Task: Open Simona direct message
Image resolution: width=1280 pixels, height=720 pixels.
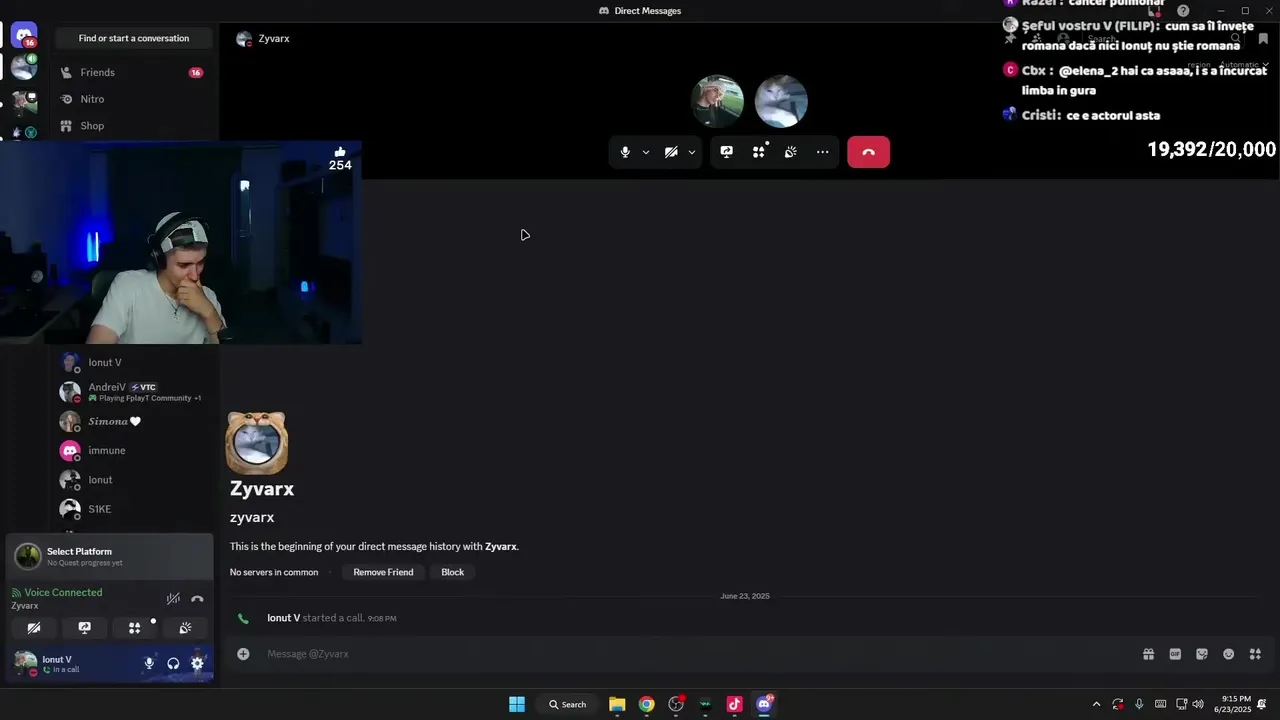Action: (x=133, y=421)
